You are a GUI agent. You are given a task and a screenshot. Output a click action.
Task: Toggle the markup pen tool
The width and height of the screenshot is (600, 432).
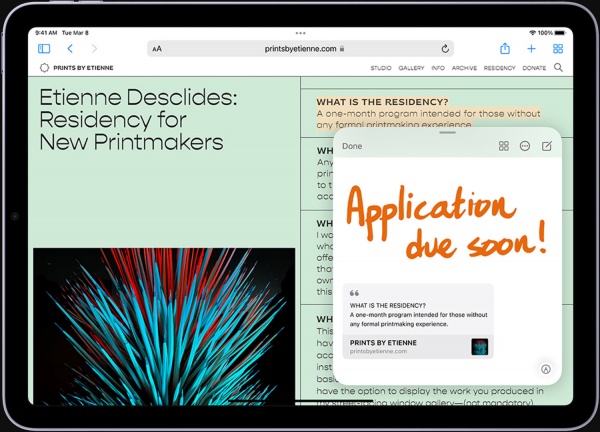[545, 368]
